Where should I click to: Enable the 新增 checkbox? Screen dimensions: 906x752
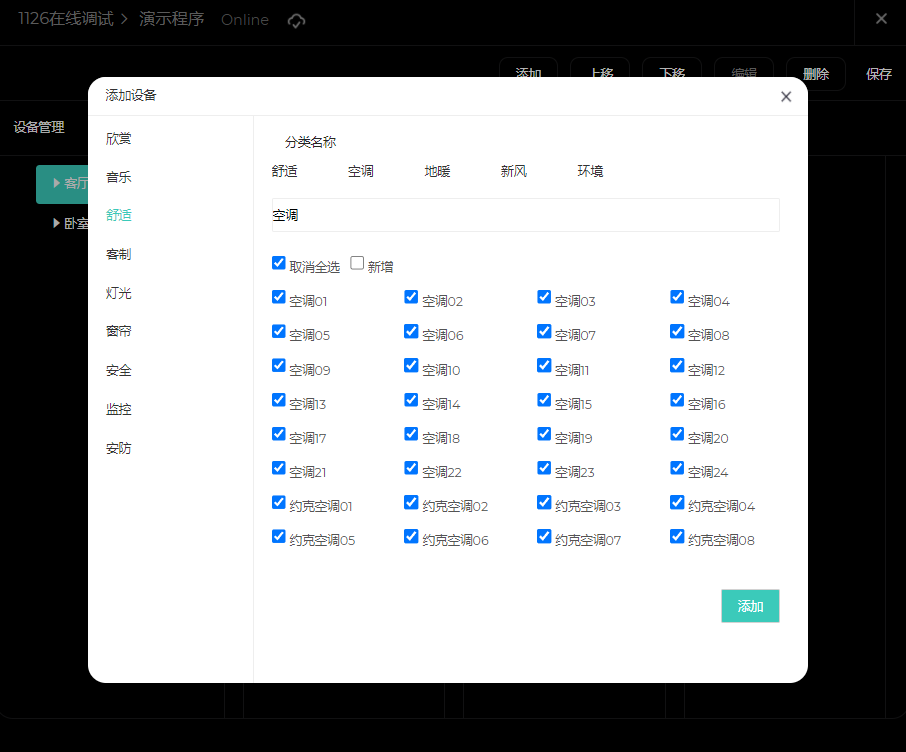coord(357,263)
